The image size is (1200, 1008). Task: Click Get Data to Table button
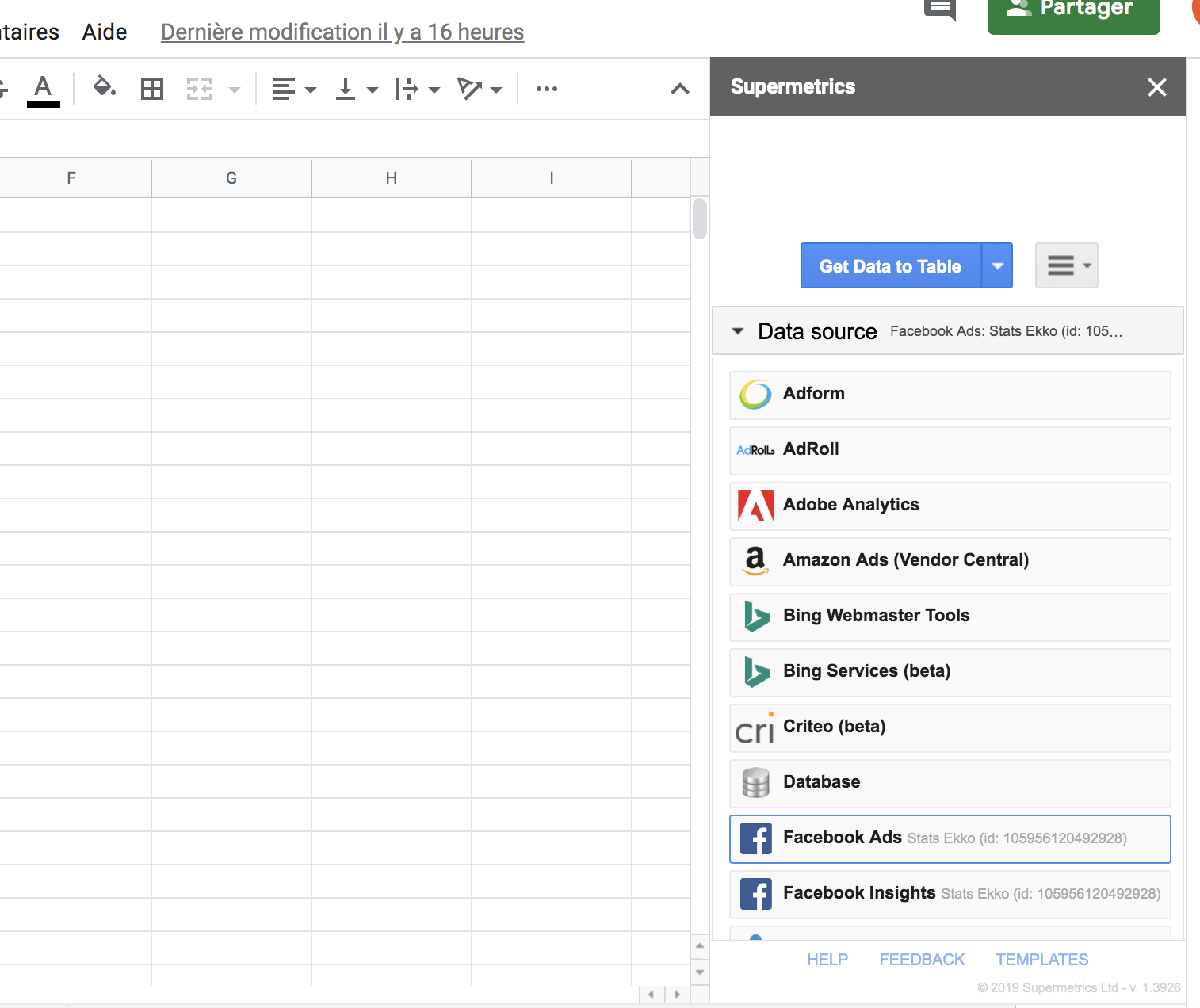click(890, 266)
